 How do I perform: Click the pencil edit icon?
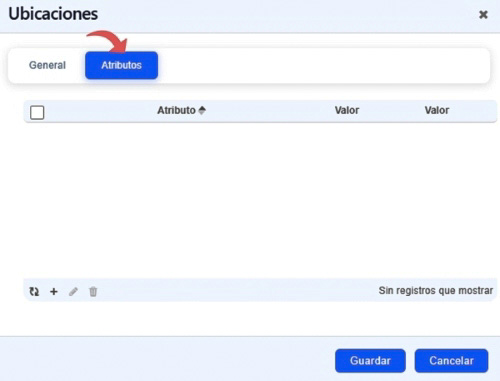(x=73, y=292)
